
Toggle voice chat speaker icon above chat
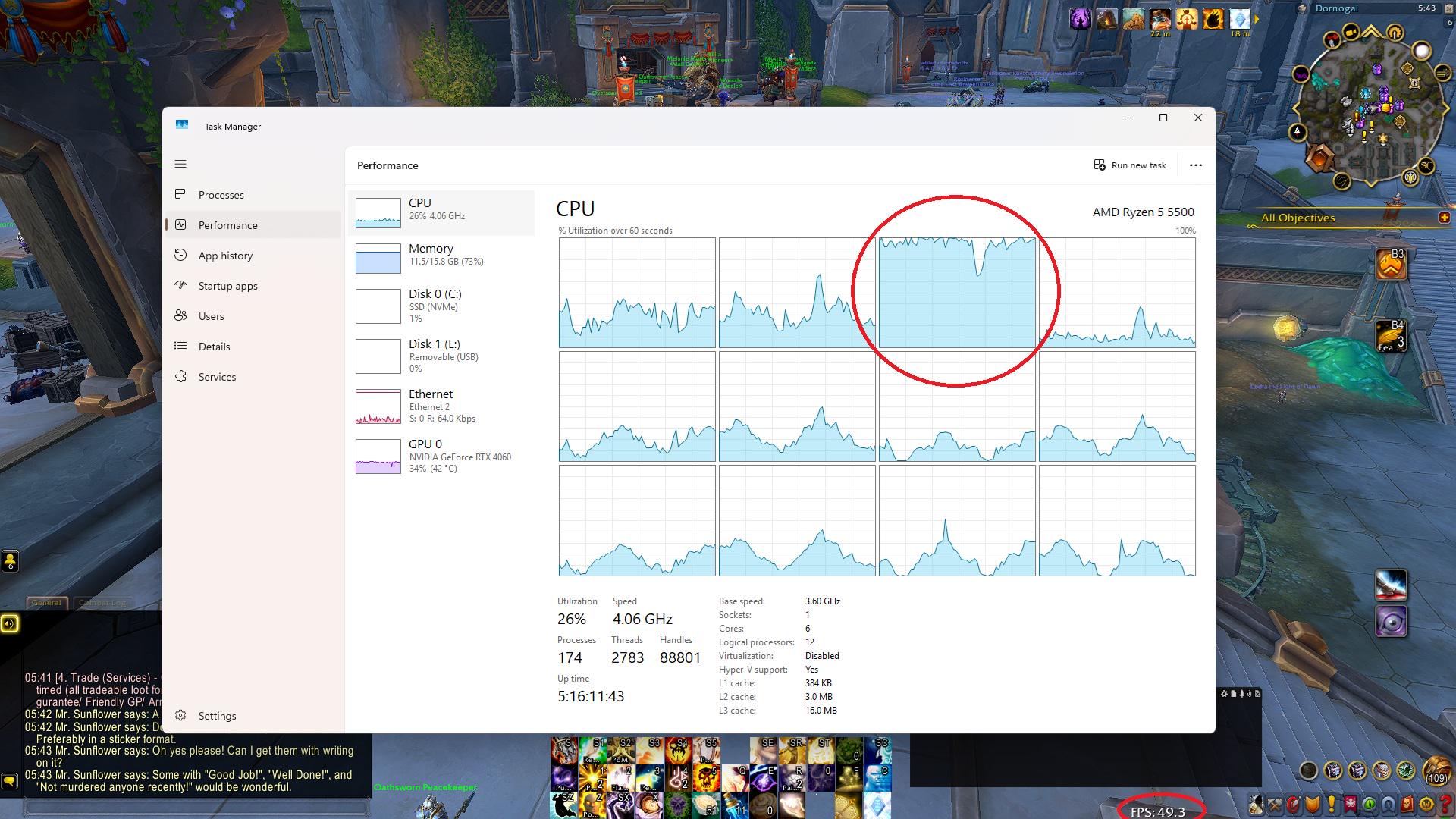[x=9, y=623]
